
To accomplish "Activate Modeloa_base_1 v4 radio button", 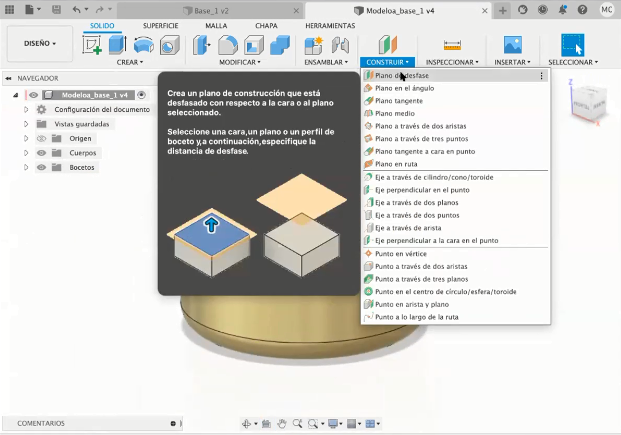I will 141,95.
